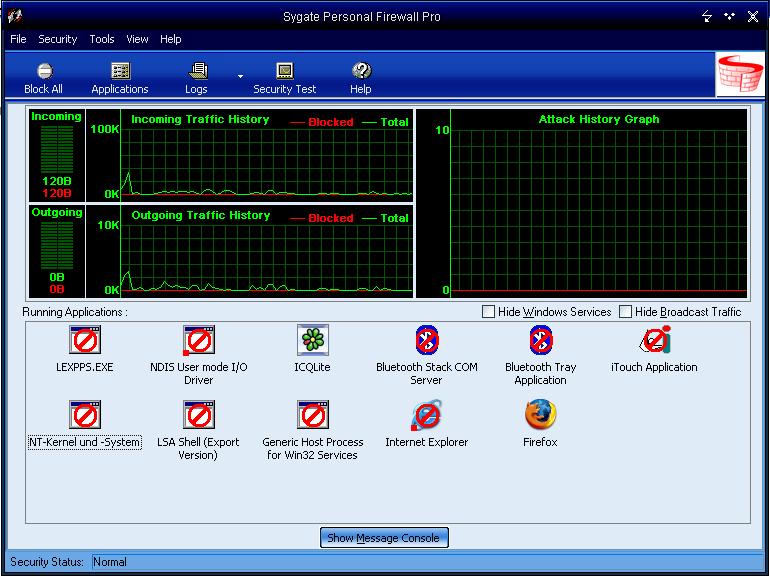Click the lightning bolt title bar button
770x576 pixels.
[707, 17]
